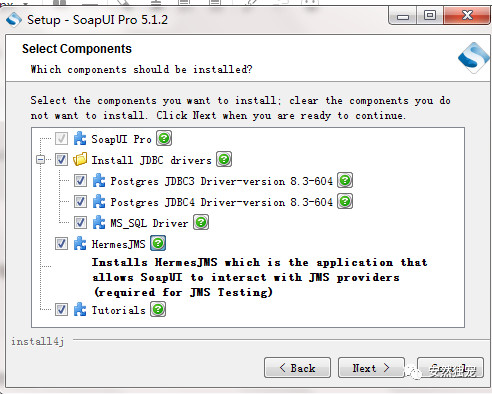Viewport: 492px width, 394px height.
Task: Maximize the Setup window
Action: 430,15
